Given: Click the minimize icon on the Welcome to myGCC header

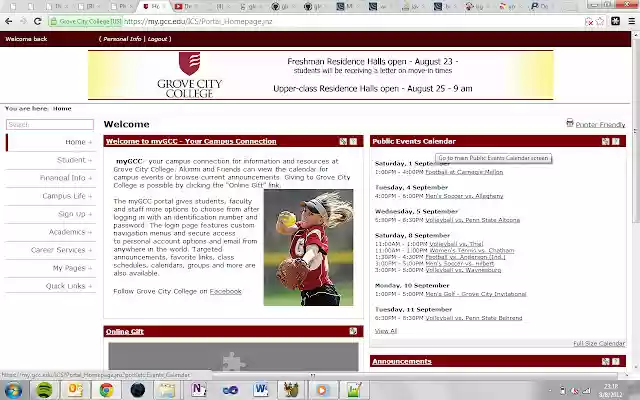Looking at the screenshot, I should pyautogui.click(x=343, y=142).
